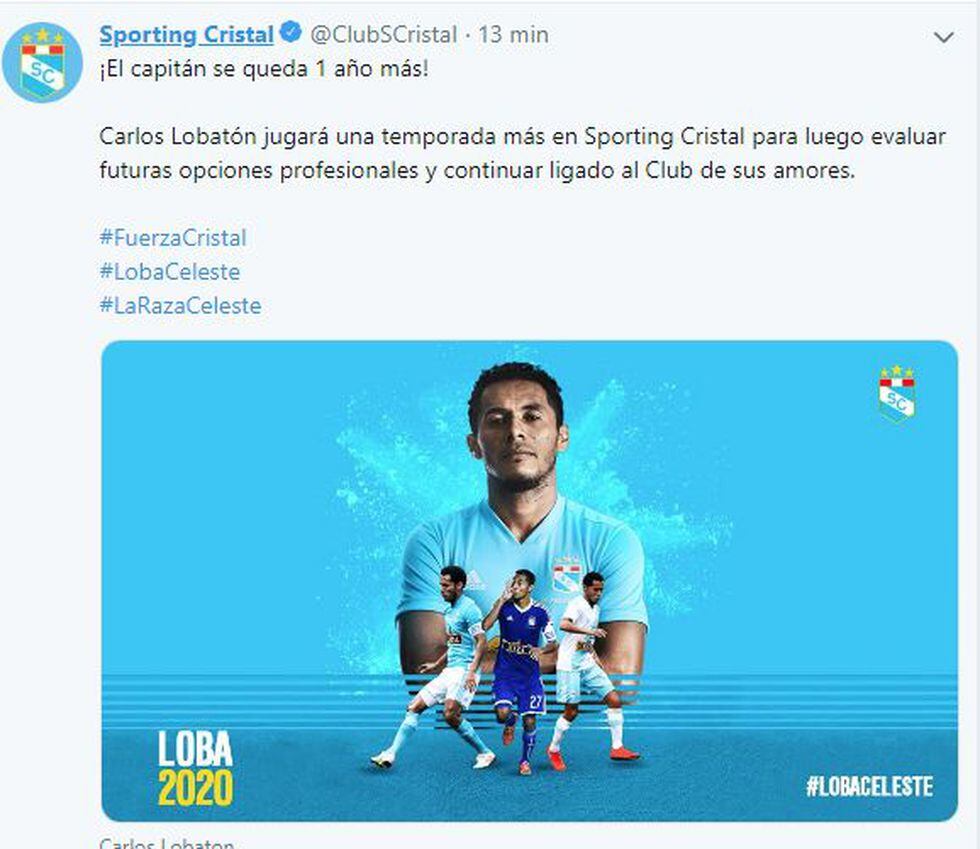Open the 13 min timestamp link
This screenshot has width=980, height=849.
pyautogui.click(x=513, y=34)
